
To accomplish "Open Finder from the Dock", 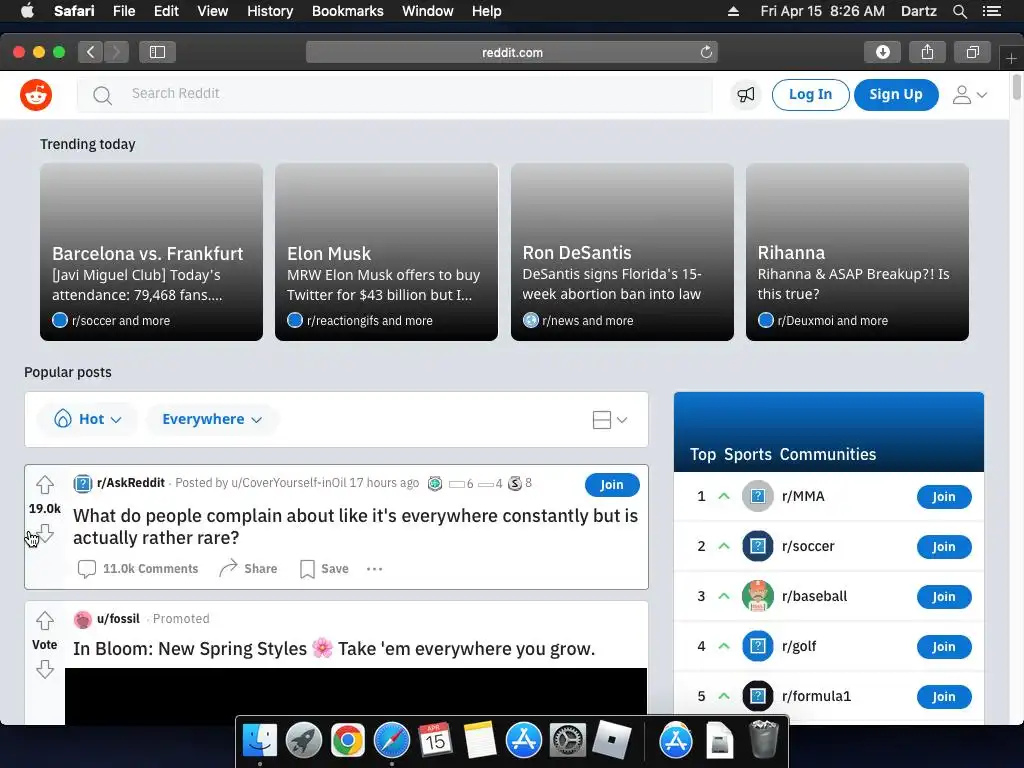I will [259, 741].
